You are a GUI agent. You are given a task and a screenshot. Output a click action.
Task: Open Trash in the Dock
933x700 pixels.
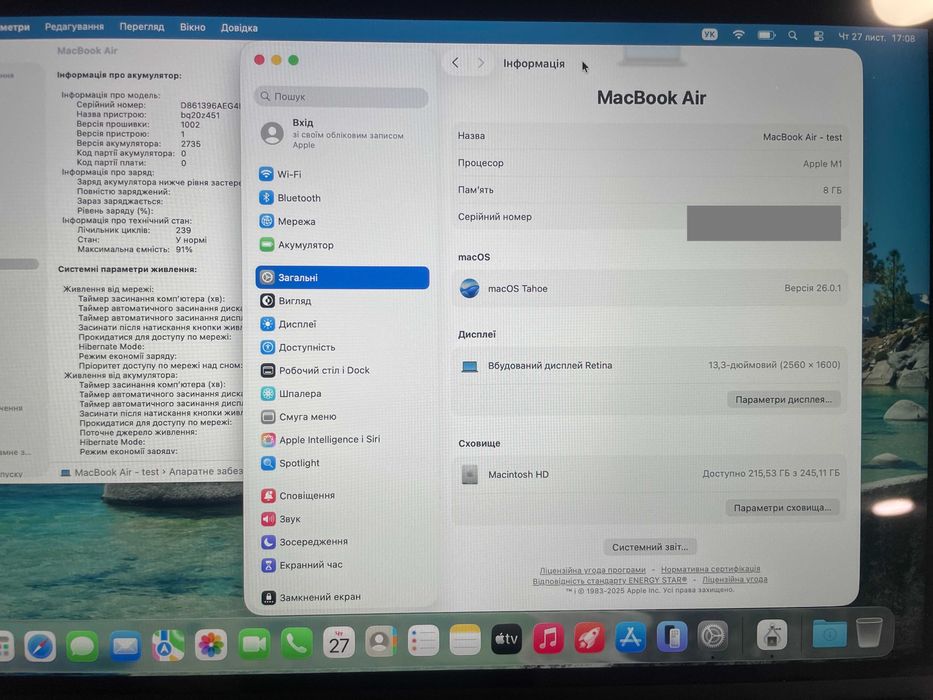[x=869, y=632]
